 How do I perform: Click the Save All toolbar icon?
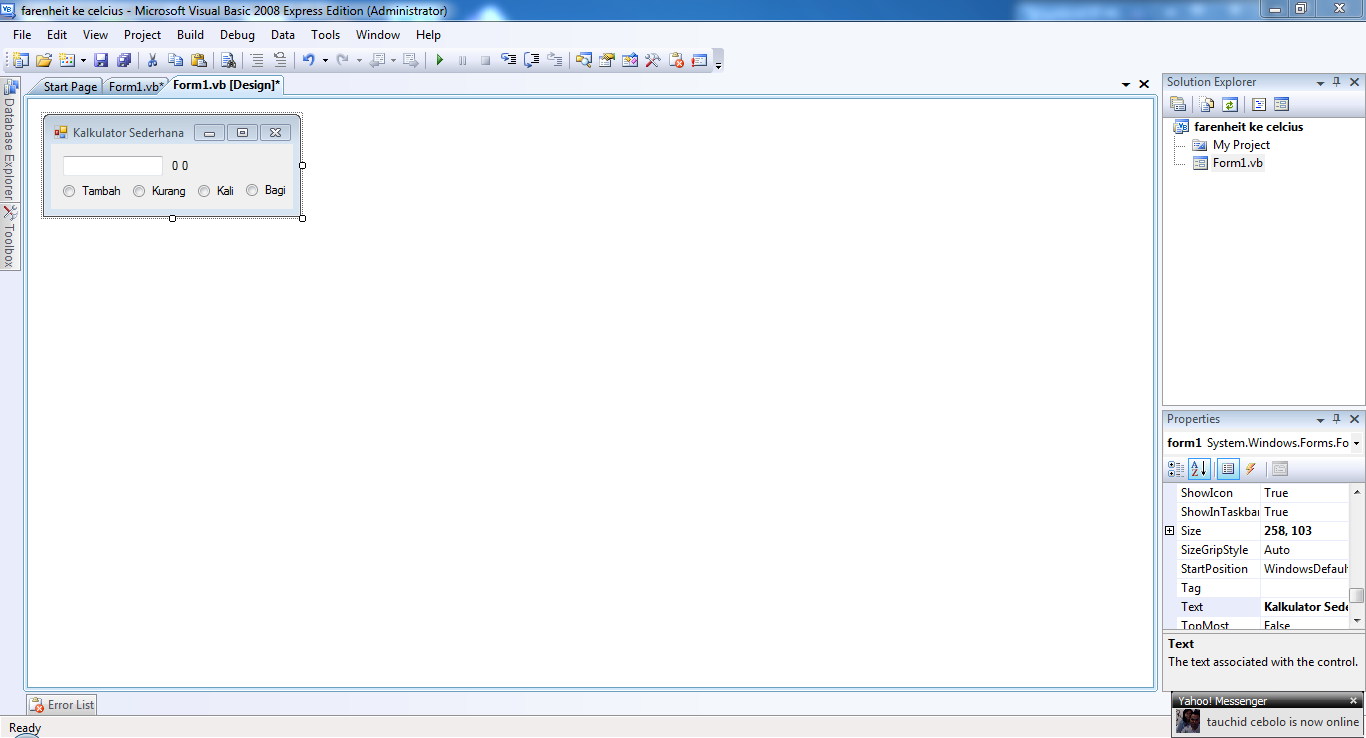[x=123, y=60]
